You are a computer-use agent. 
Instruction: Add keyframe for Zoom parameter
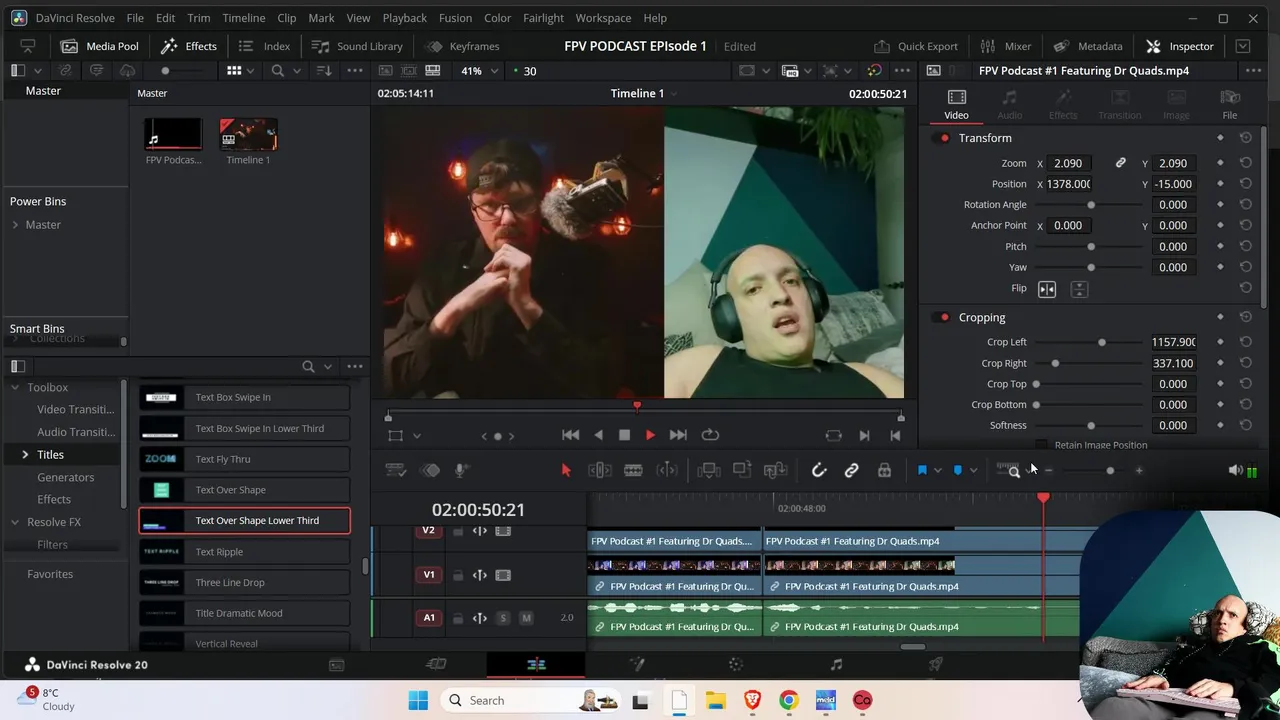(1220, 163)
